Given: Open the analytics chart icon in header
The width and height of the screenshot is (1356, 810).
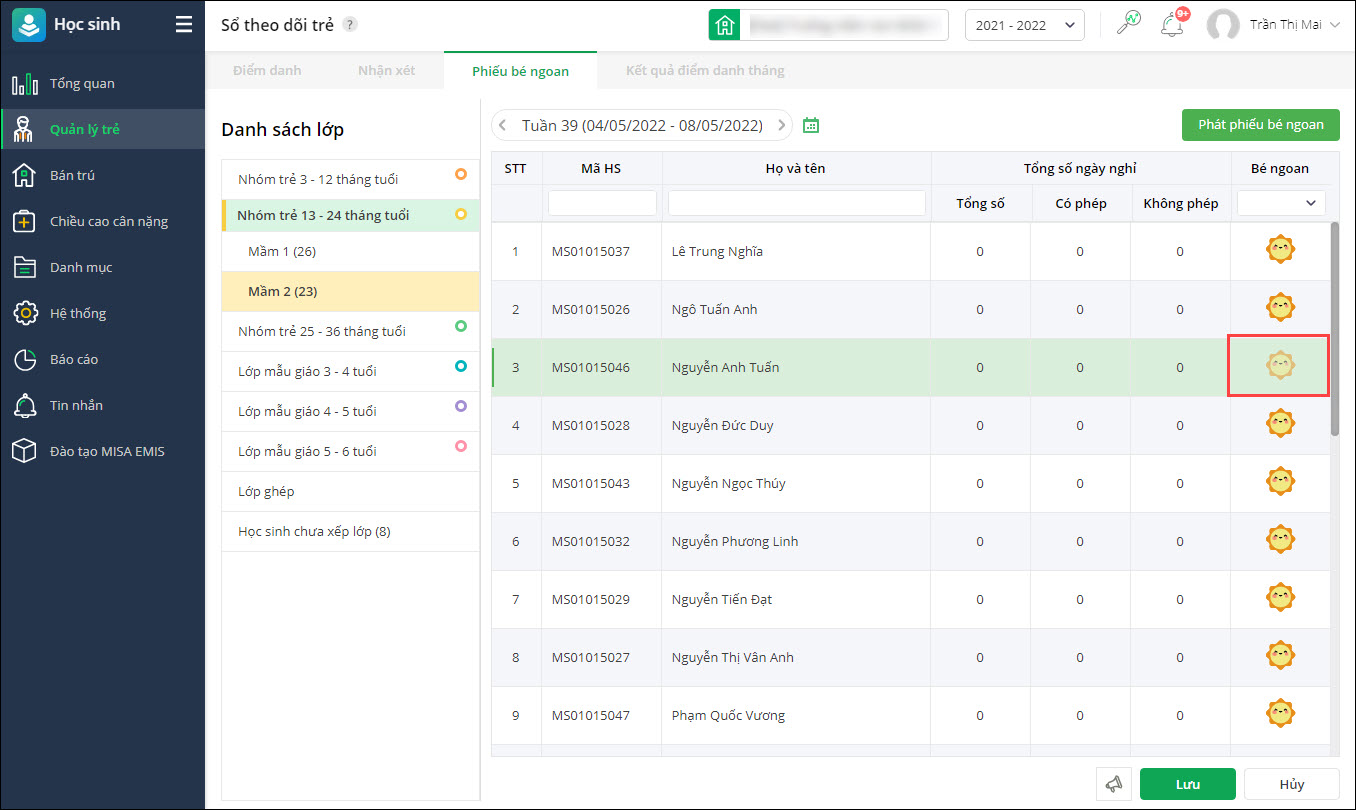Looking at the screenshot, I should click(1129, 24).
